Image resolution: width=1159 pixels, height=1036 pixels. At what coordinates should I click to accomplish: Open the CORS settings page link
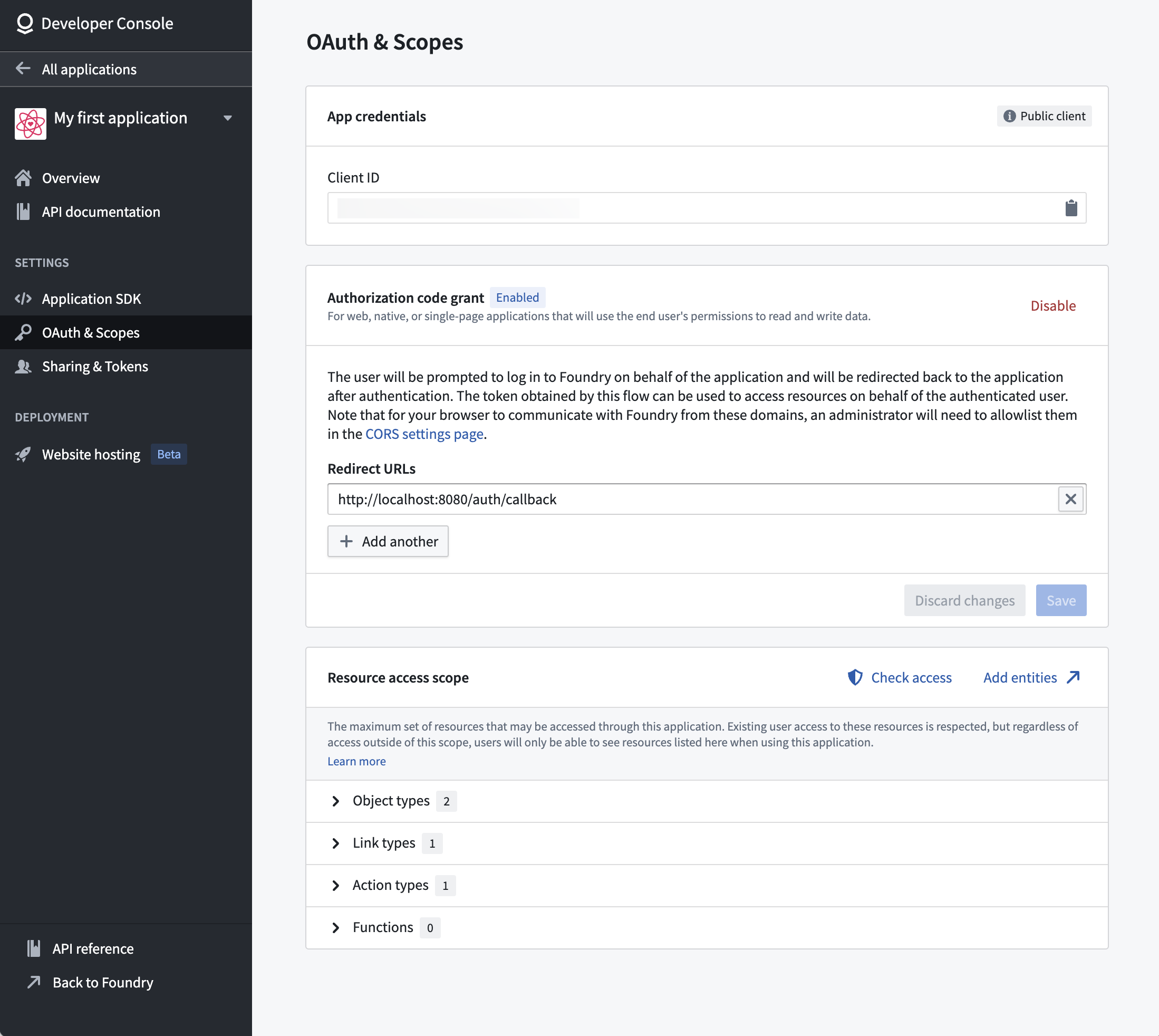(x=424, y=433)
